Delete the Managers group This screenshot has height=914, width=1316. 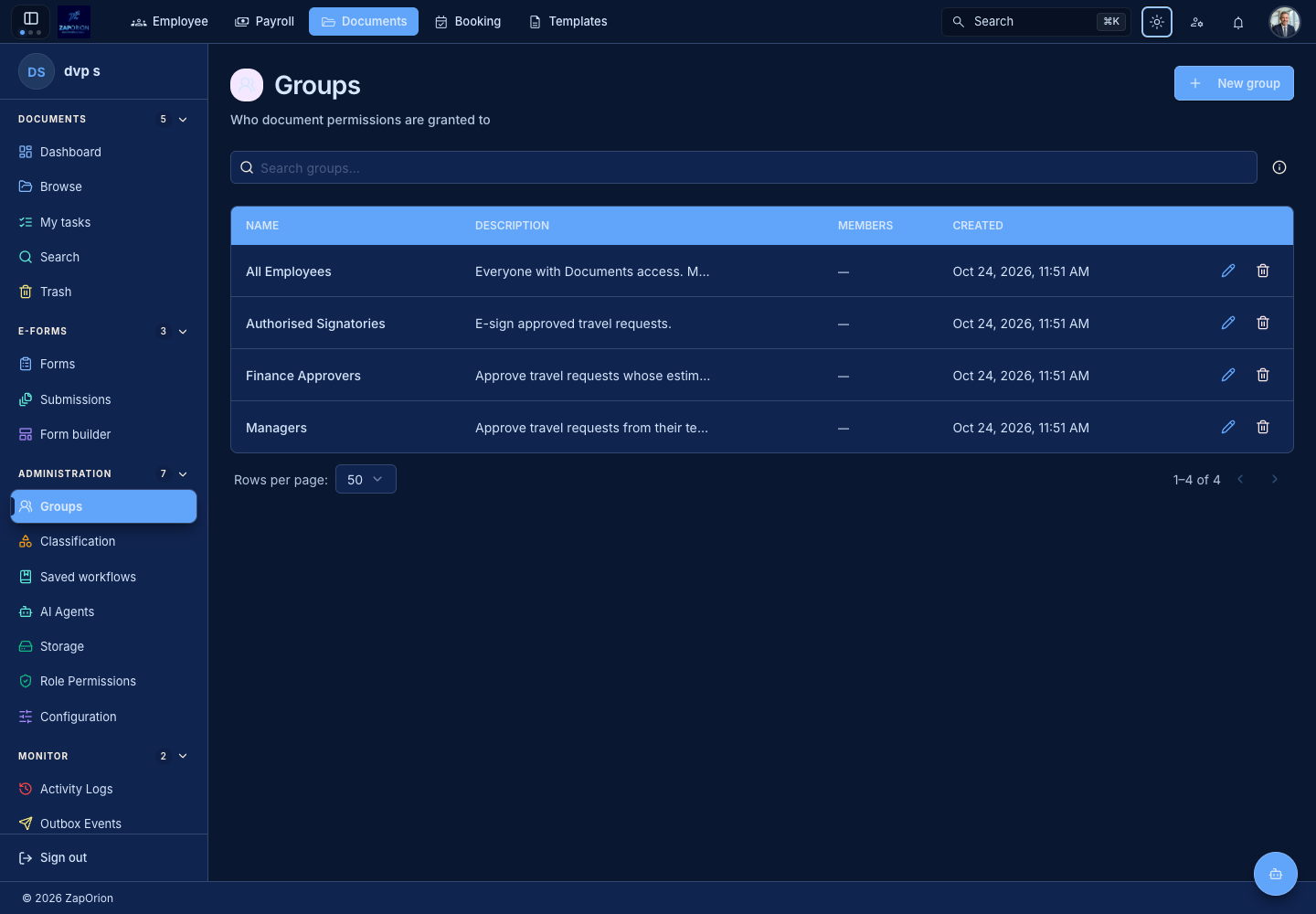[x=1263, y=427]
